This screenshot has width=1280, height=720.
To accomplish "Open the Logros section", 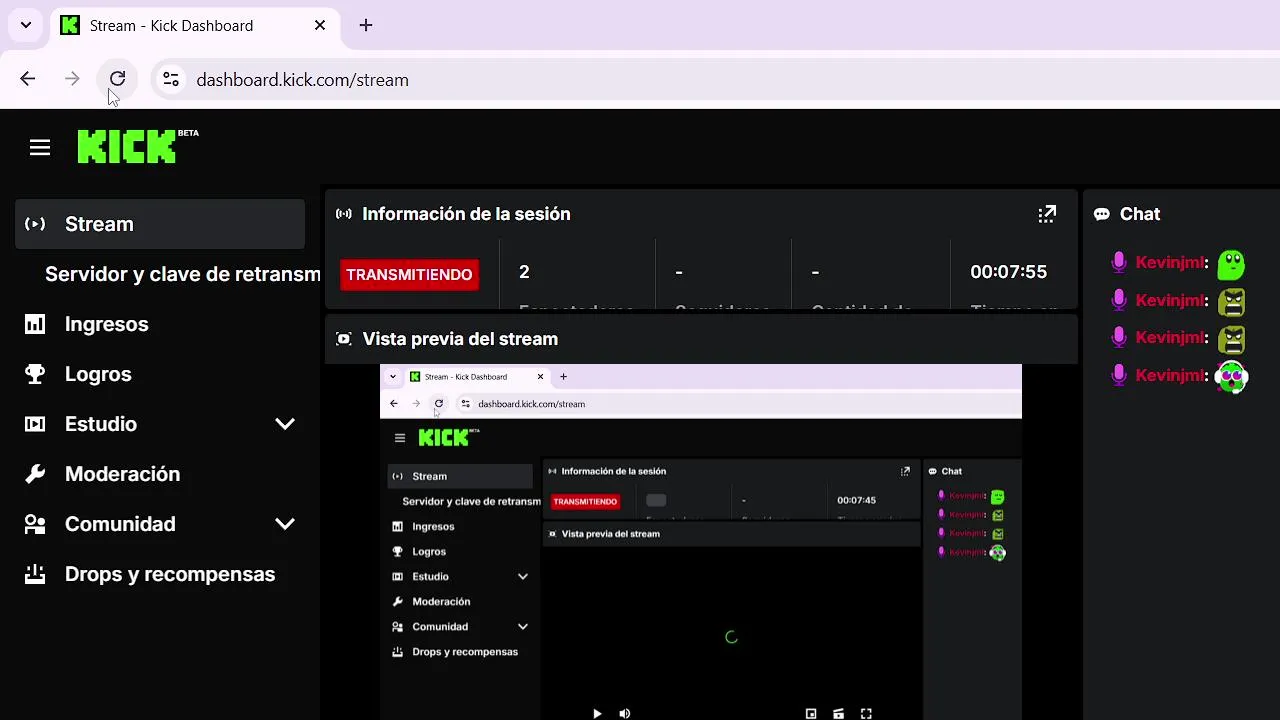I will pyautogui.click(x=98, y=374).
